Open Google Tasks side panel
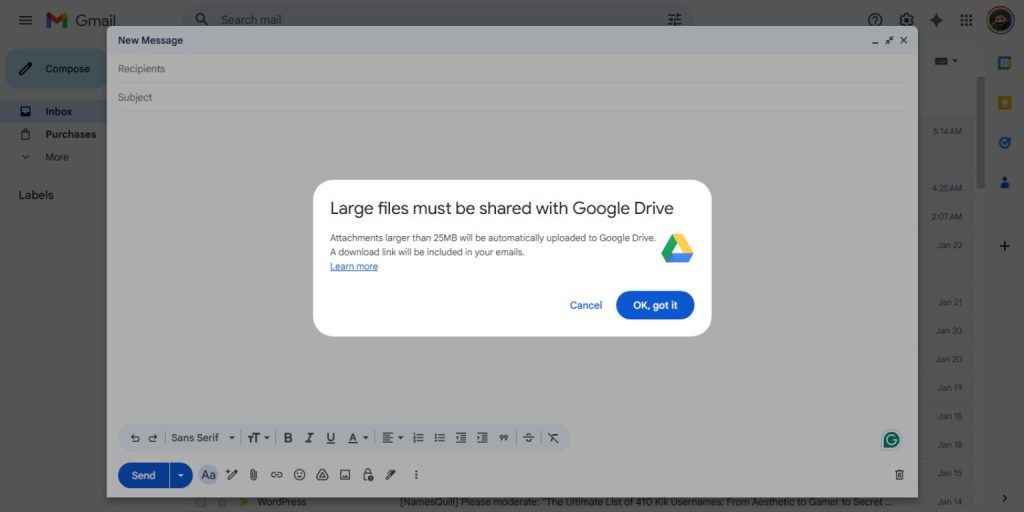The height and width of the screenshot is (512, 1024). [1004, 142]
